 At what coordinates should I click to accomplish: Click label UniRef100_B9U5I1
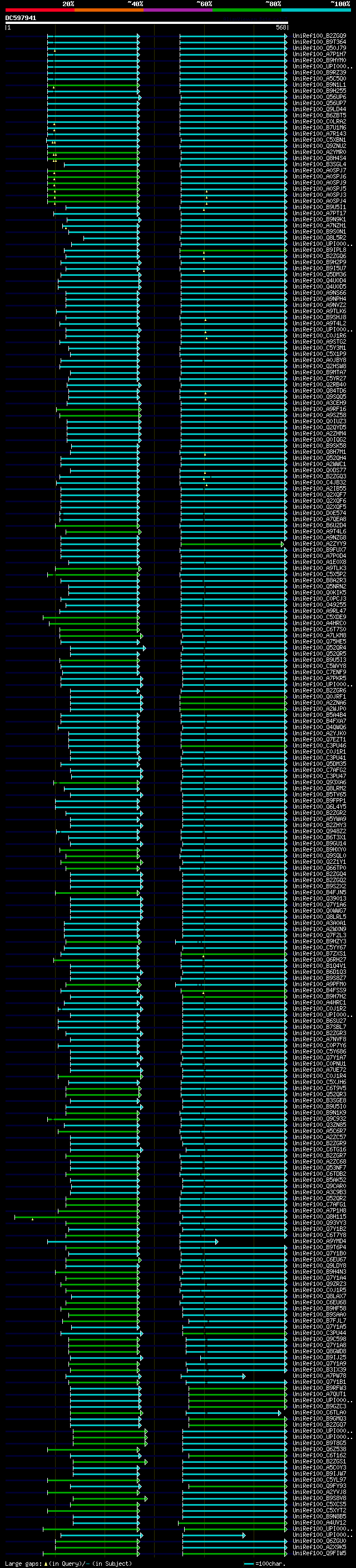pyautogui.click(x=319, y=207)
